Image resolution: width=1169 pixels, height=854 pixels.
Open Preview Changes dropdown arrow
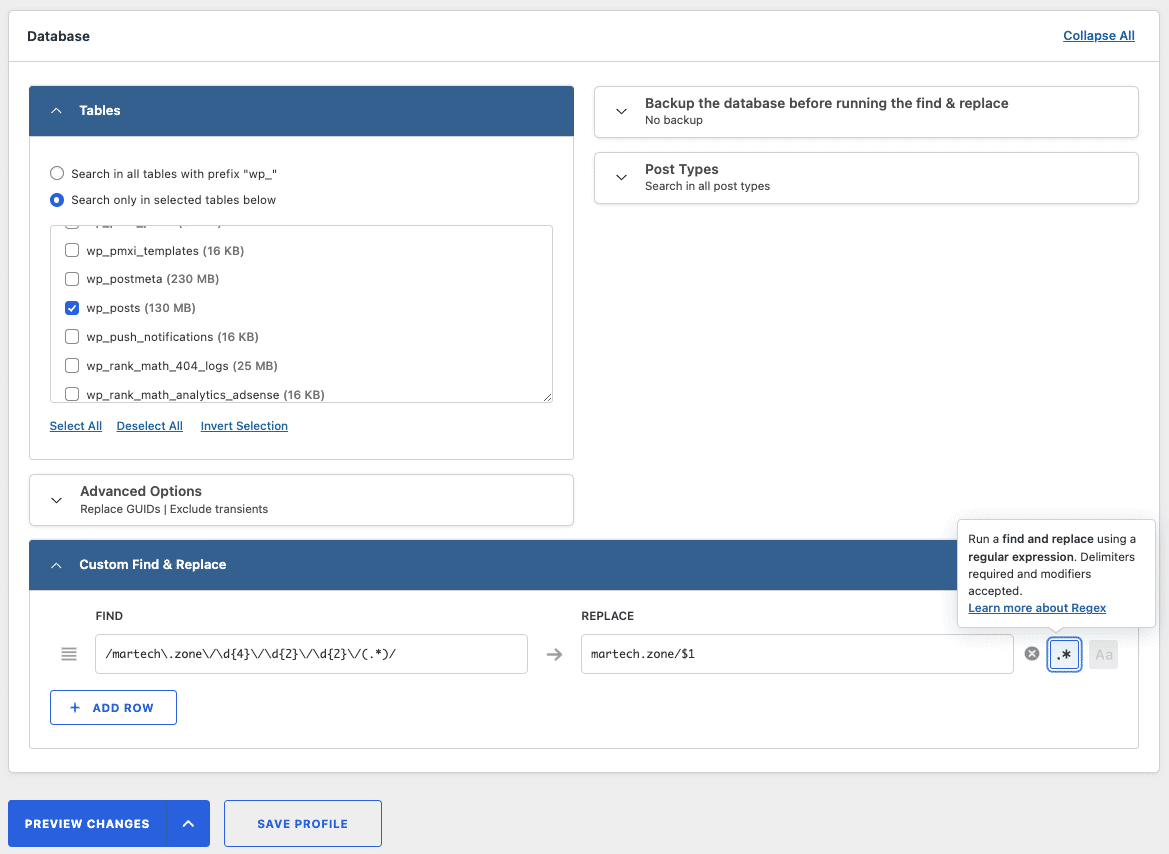pyautogui.click(x=188, y=824)
